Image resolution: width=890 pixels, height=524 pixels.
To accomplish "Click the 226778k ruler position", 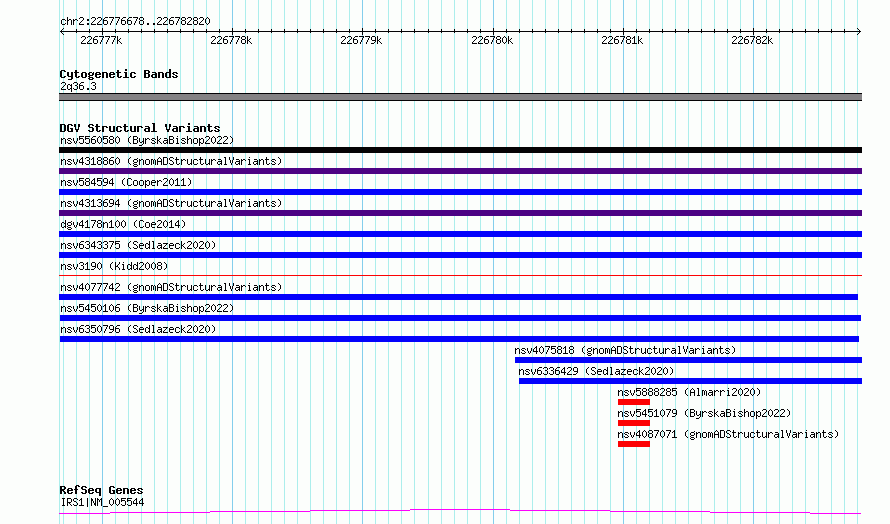I will click(x=231, y=40).
